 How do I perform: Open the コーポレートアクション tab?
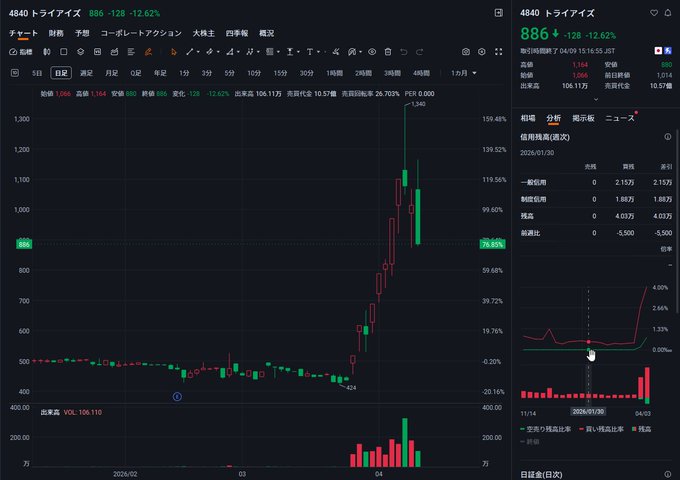tap(141, 33)
